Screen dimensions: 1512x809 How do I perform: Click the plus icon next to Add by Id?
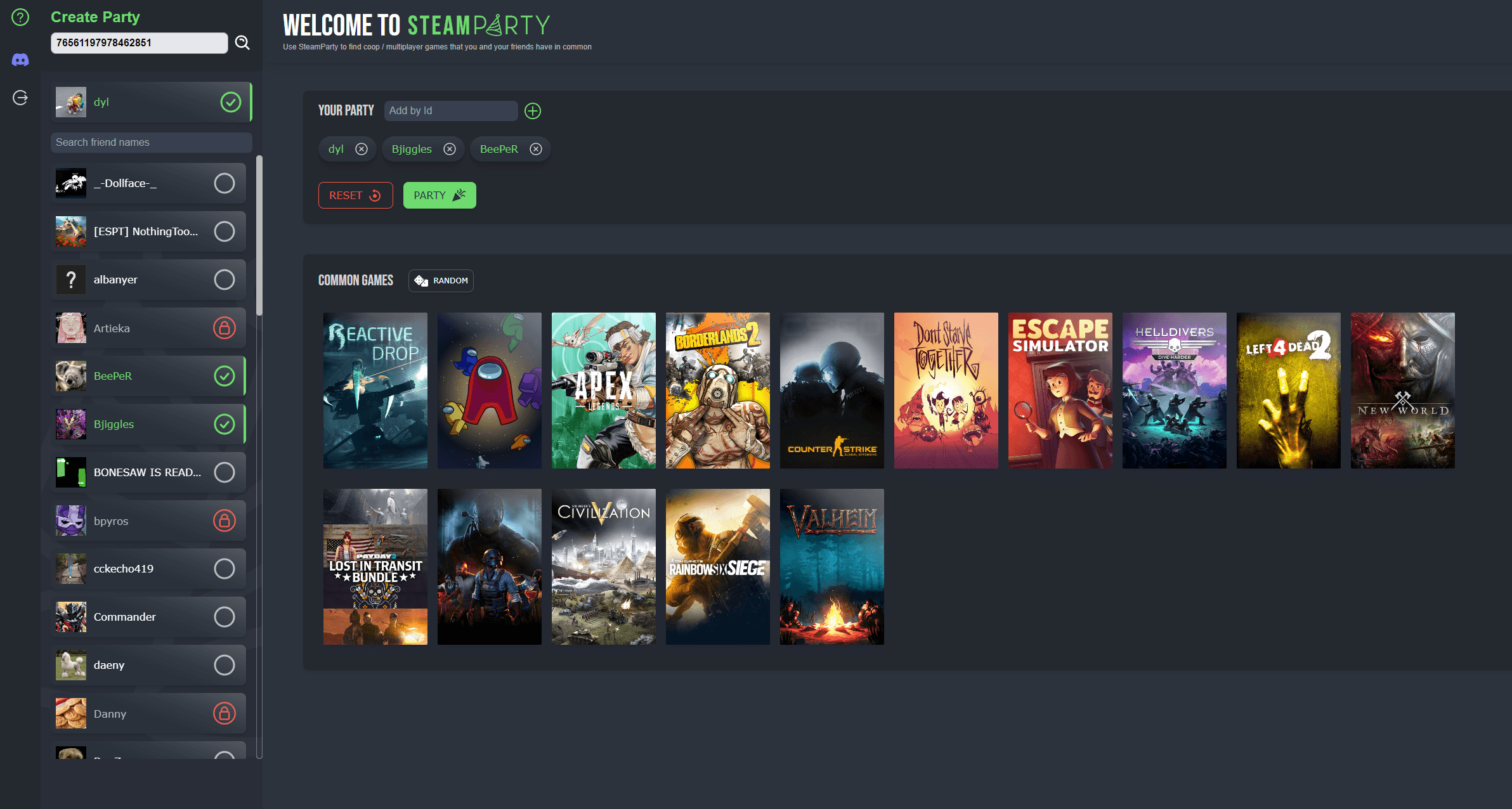pos(532,111)
